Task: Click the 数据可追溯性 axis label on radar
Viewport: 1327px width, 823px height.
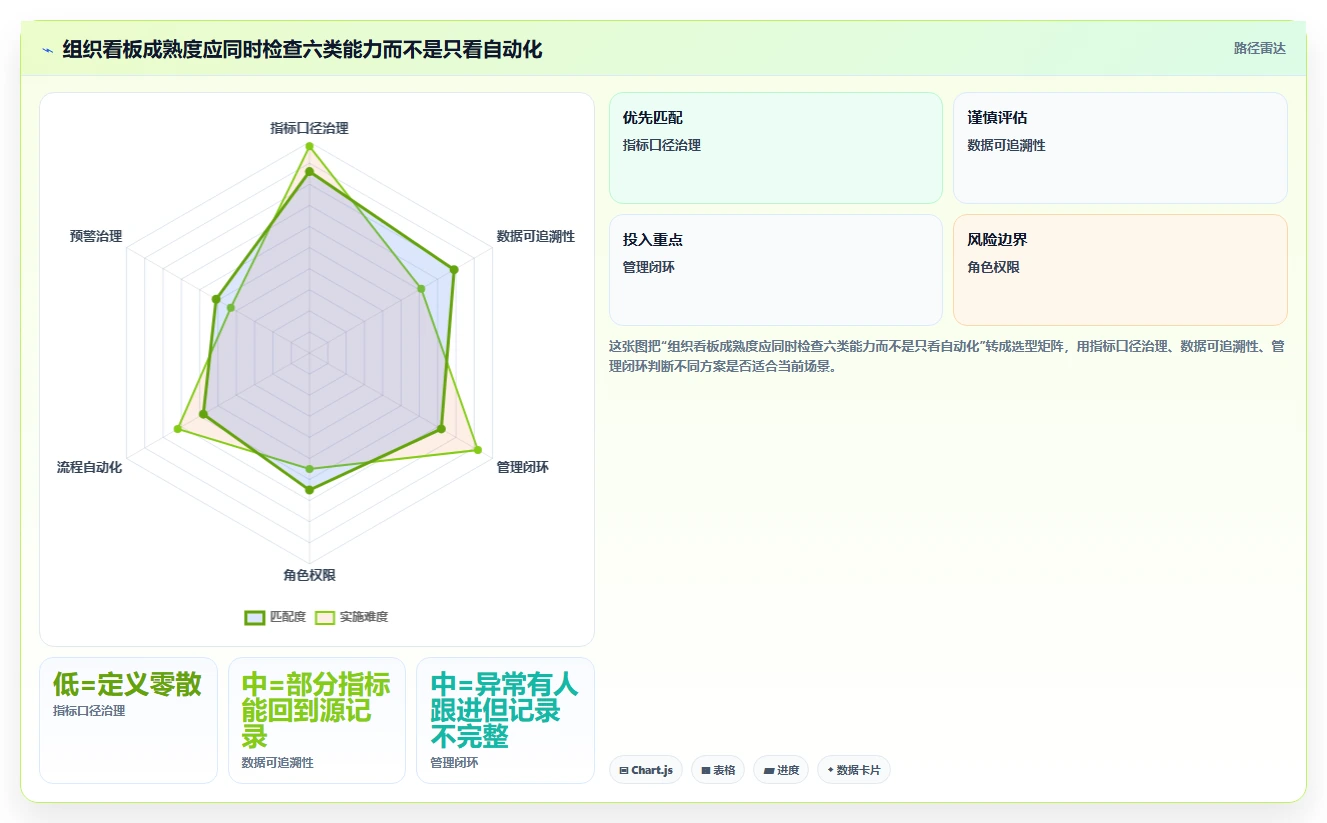Action: (536, 237)
